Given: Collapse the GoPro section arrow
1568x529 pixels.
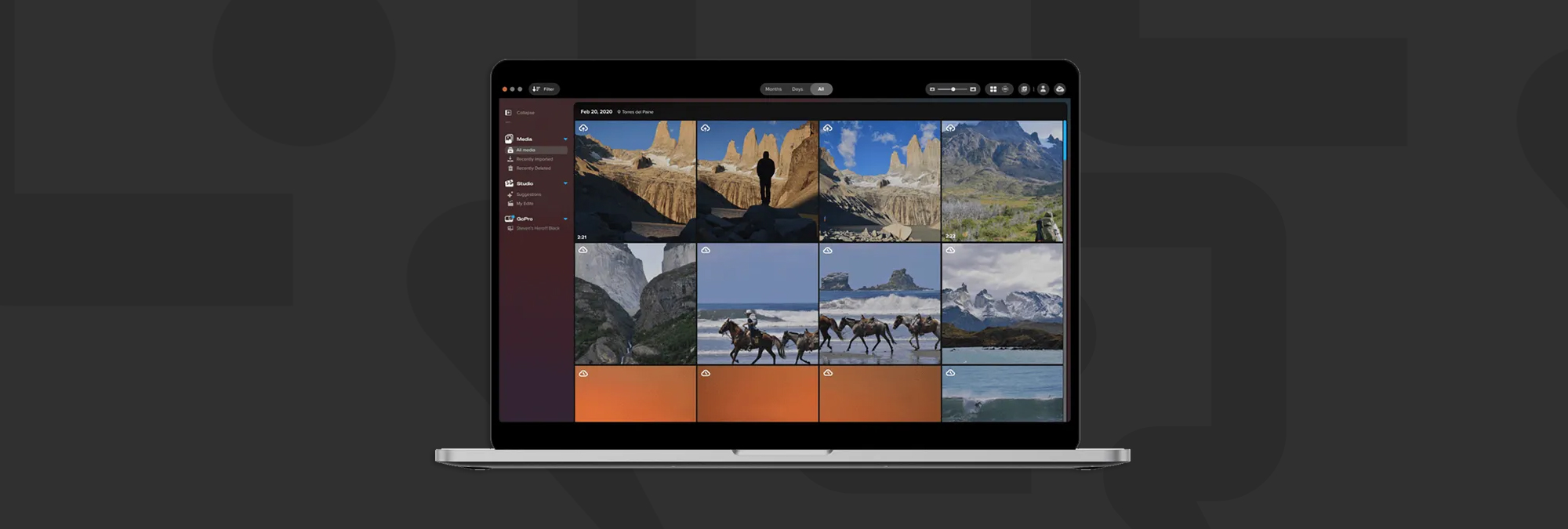Looking at the screenshot, I should click(565, 219).
